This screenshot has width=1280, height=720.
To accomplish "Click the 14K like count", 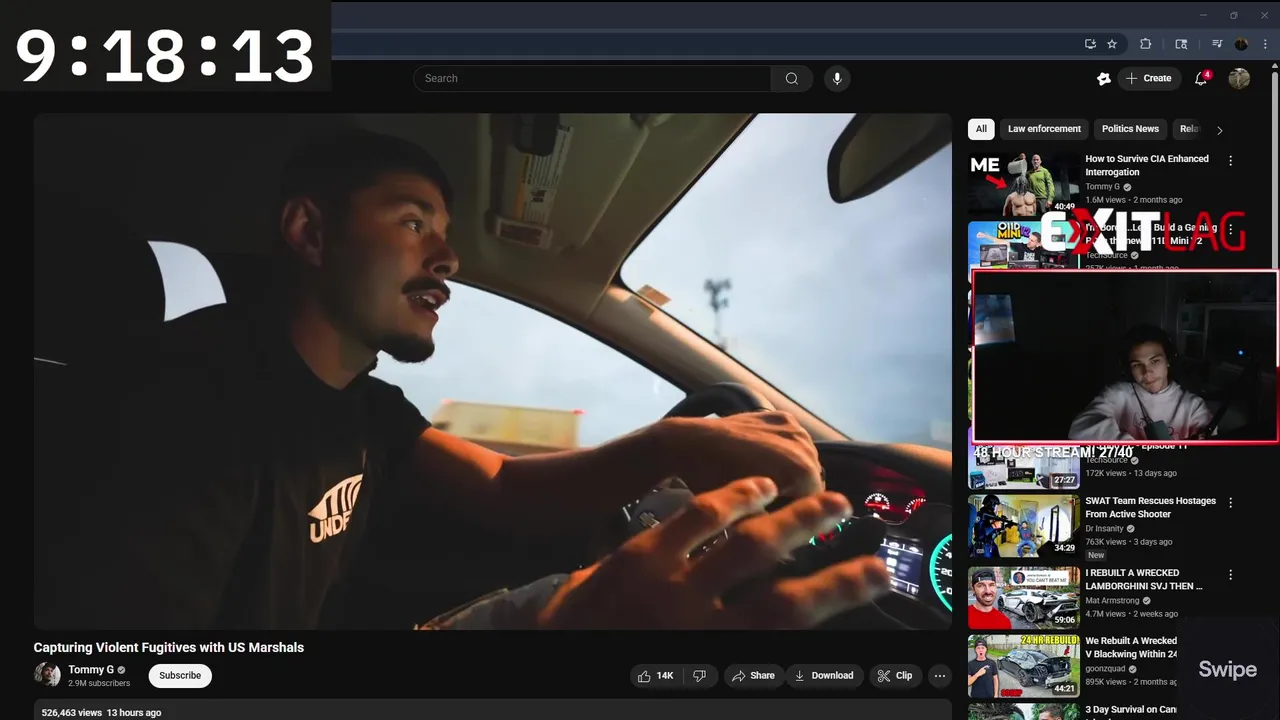I will click(665, 676).
